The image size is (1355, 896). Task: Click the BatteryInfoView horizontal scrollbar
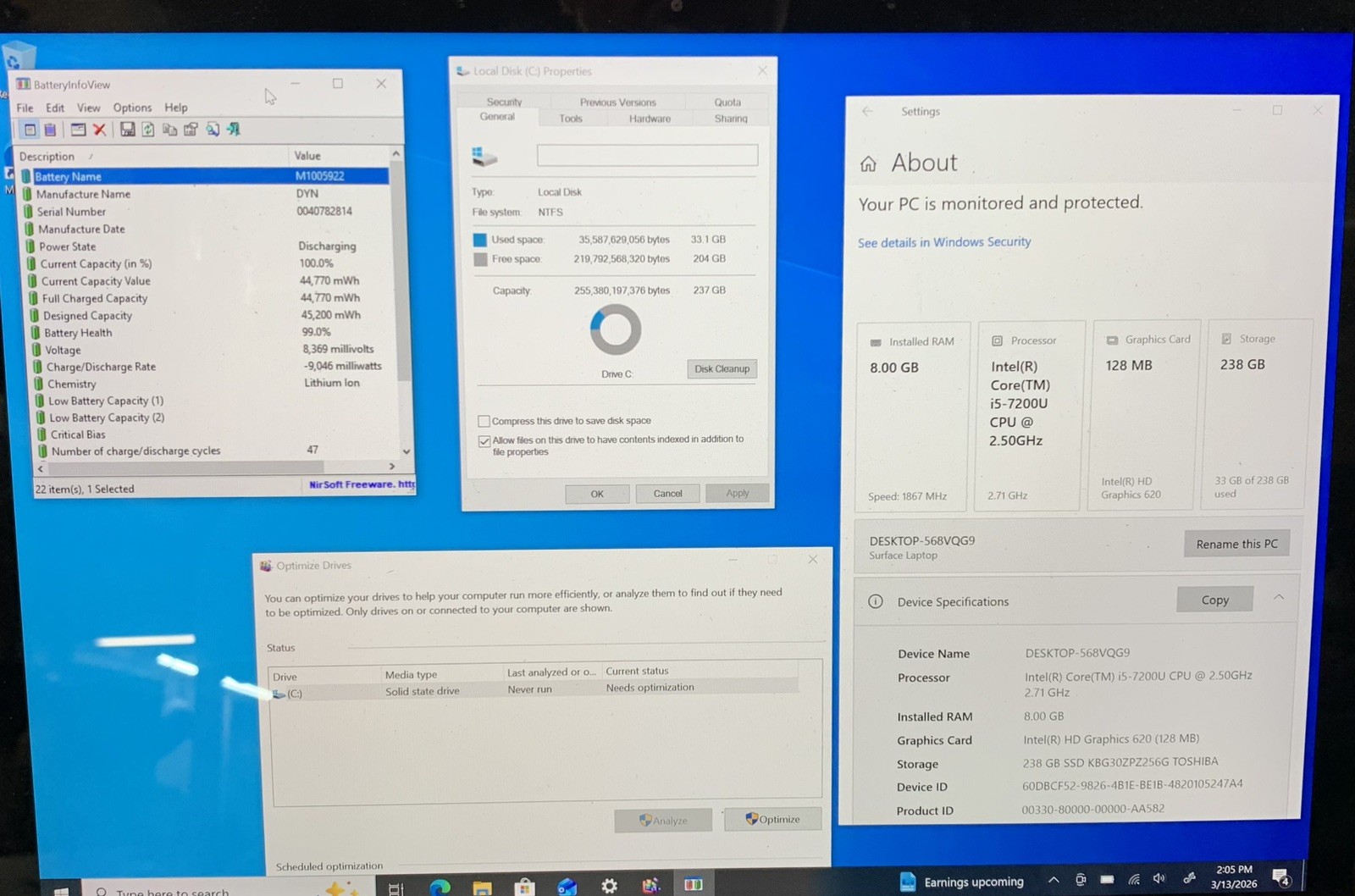pos(215,467)
